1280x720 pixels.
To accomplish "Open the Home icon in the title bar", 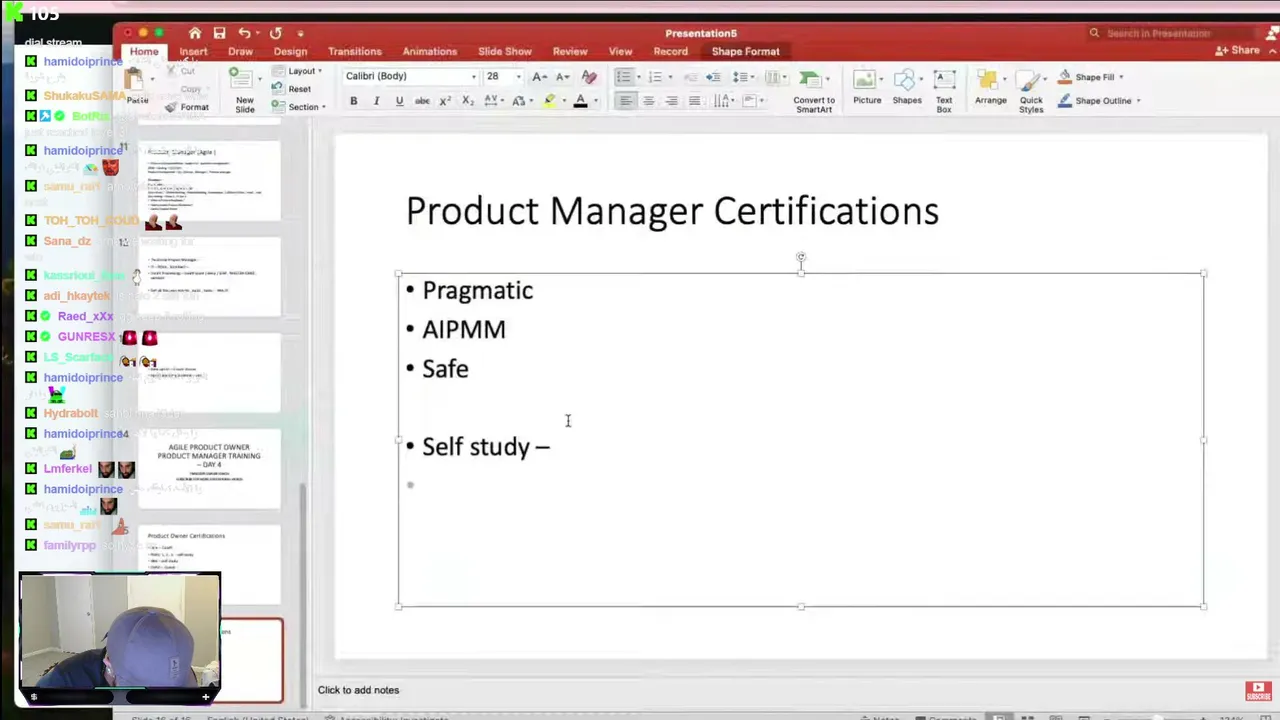I will tap(195, 33).
